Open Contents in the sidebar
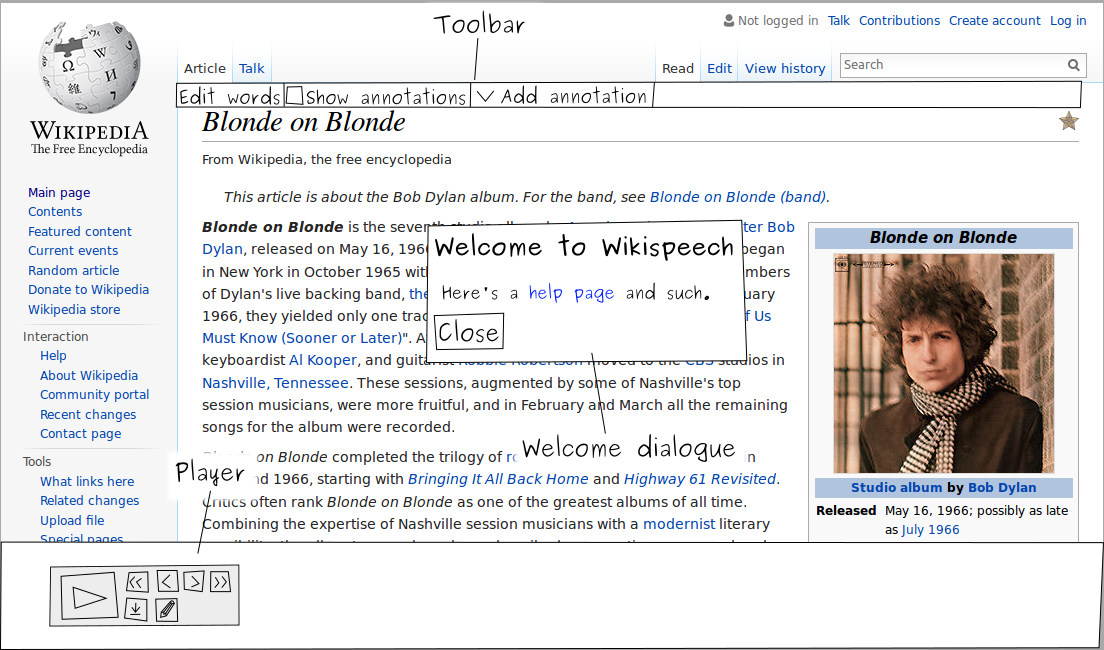 (55, 211)
